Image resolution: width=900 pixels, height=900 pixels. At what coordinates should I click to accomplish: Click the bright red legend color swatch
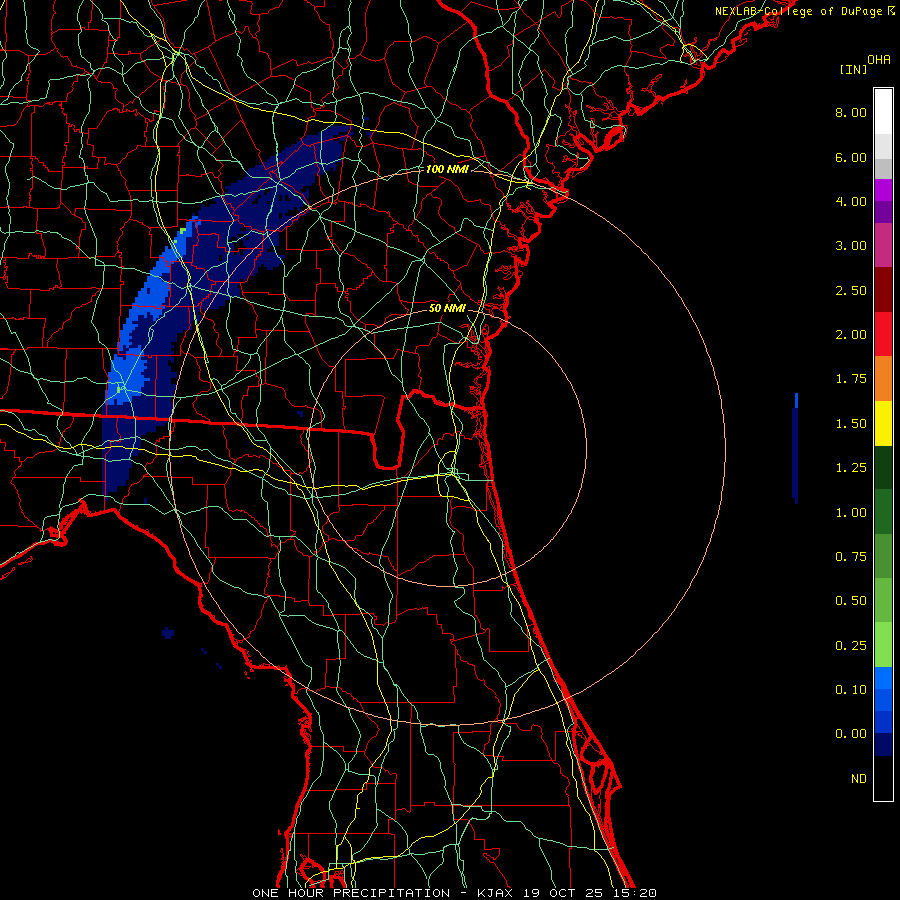(x=883, y=335)
